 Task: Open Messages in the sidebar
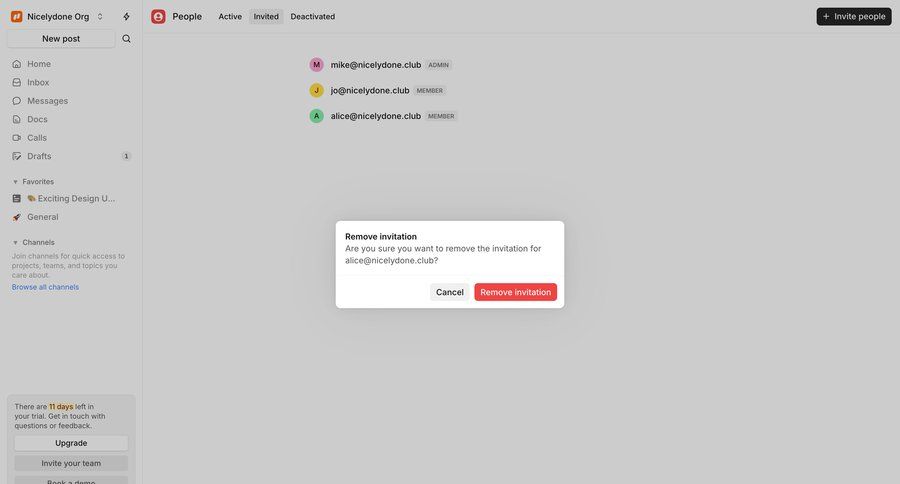click(x=47, y=101)
